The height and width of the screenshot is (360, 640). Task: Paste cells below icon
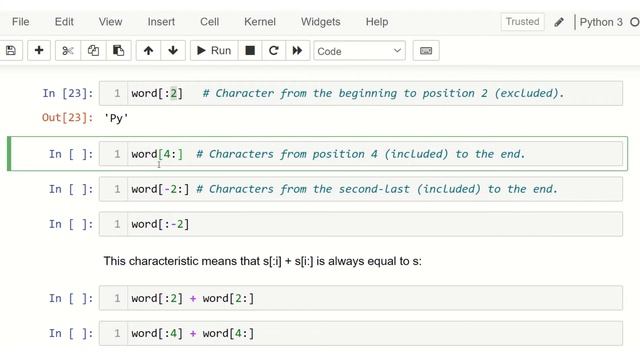click(x=118, y=51)
